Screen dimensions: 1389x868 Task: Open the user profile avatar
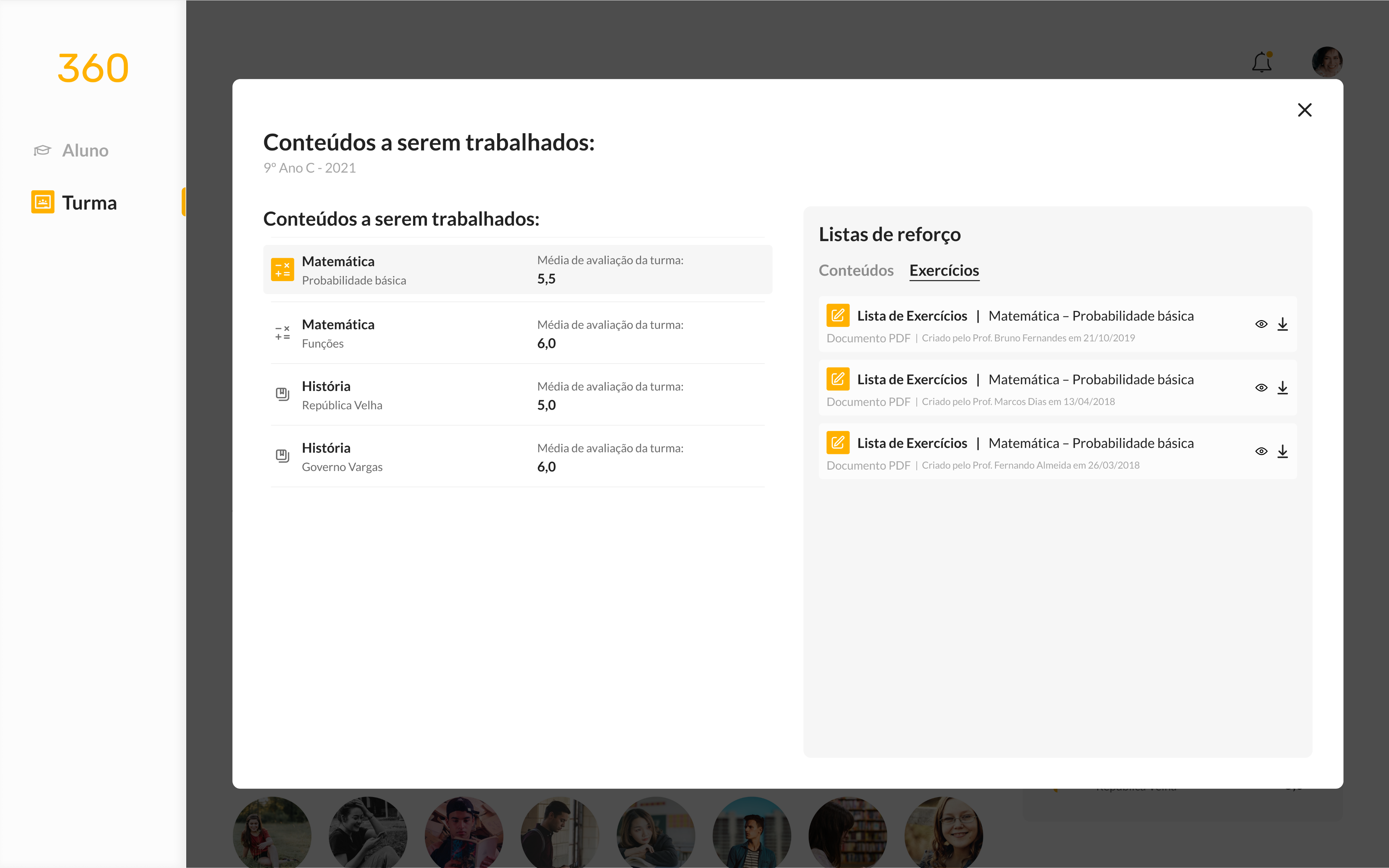(1327, 62)
